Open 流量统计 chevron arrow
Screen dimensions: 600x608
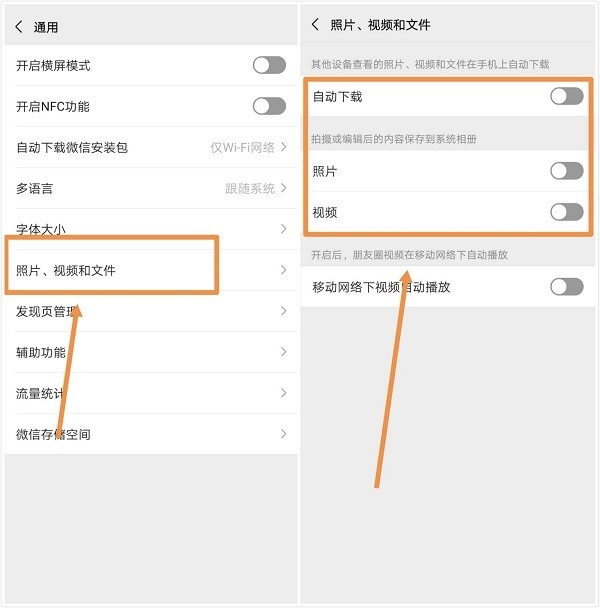(x=284, y=393)
